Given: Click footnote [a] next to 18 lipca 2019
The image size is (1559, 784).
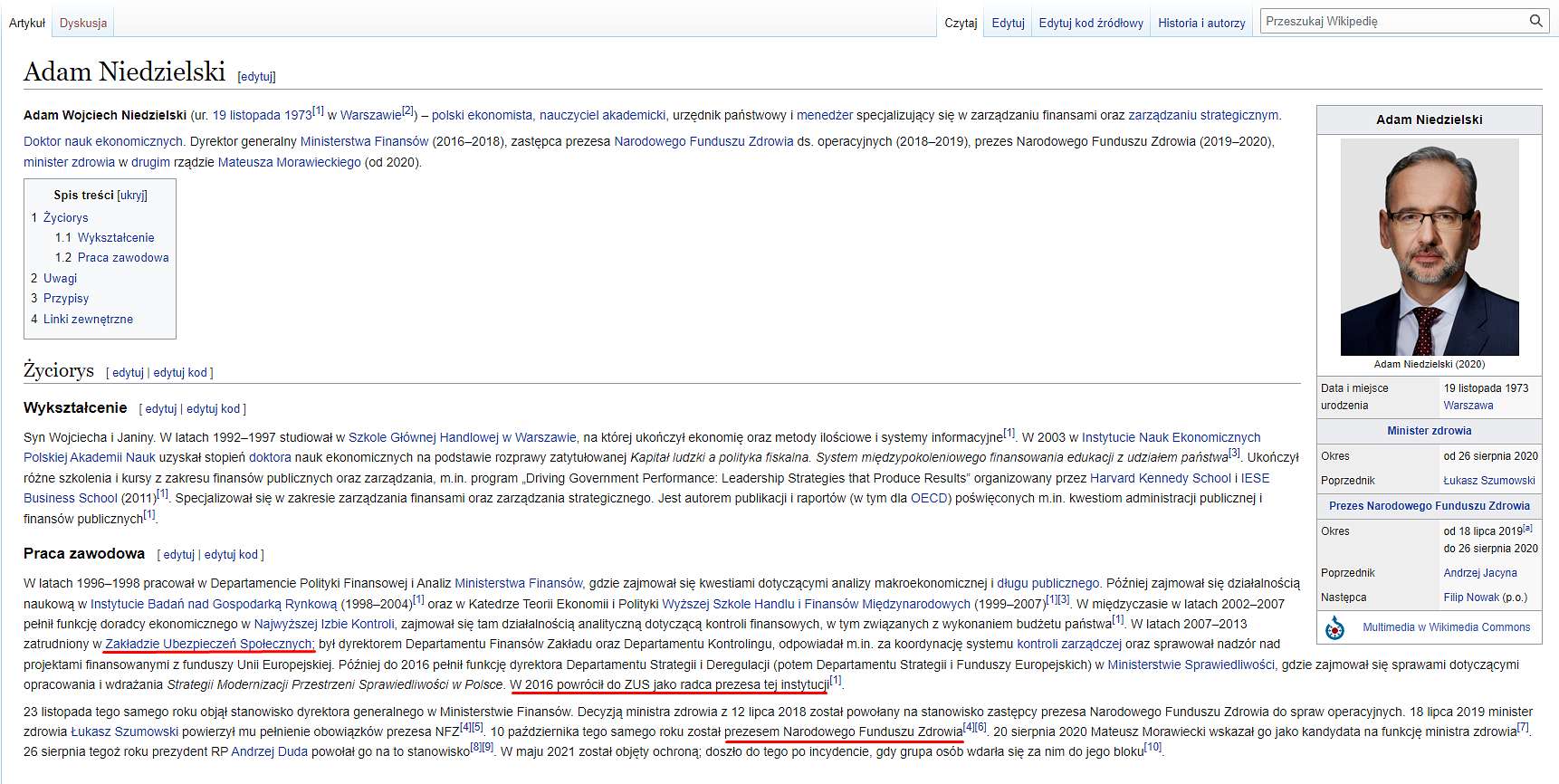Looking at the screenshot, I should click(1527, 528).
